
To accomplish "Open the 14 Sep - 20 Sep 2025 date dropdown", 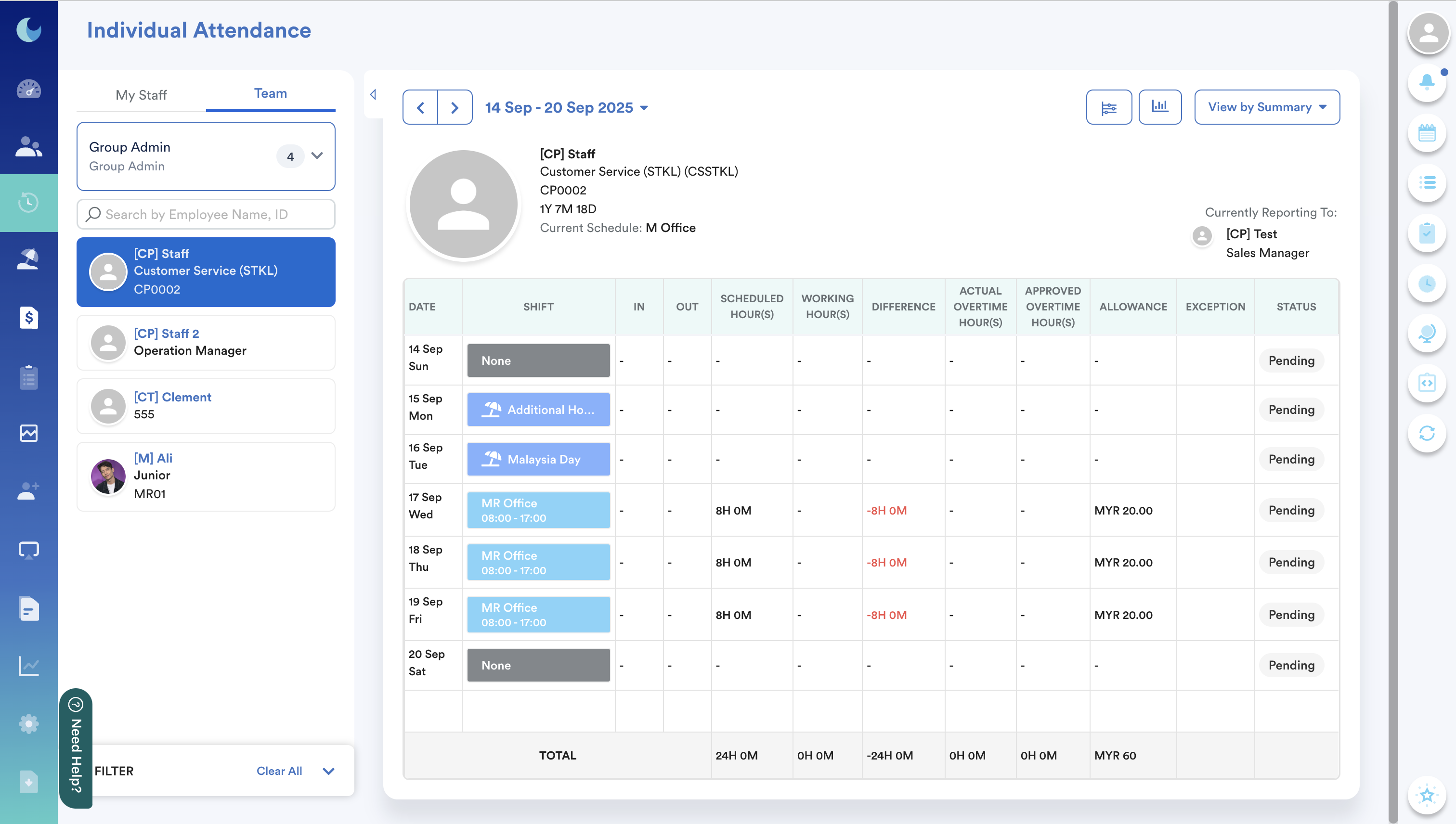I will click(x=566, y=107).
